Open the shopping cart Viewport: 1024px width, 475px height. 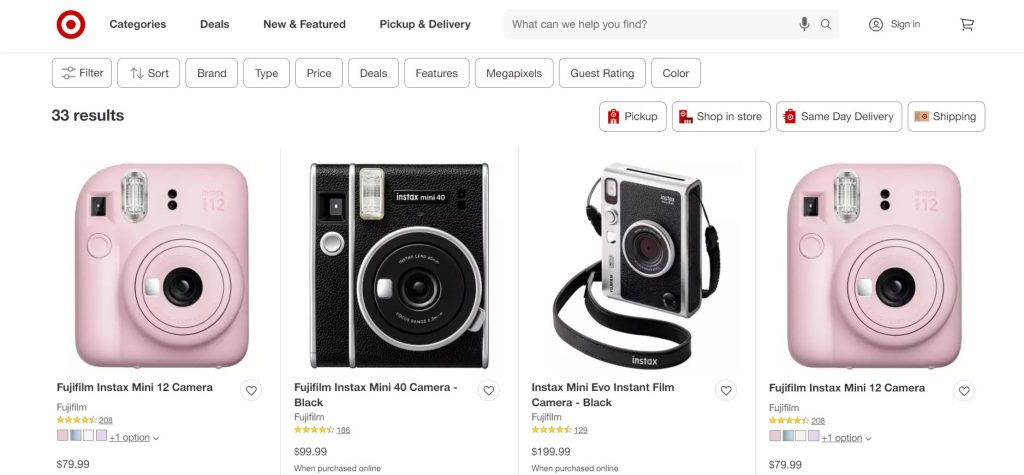967,24
